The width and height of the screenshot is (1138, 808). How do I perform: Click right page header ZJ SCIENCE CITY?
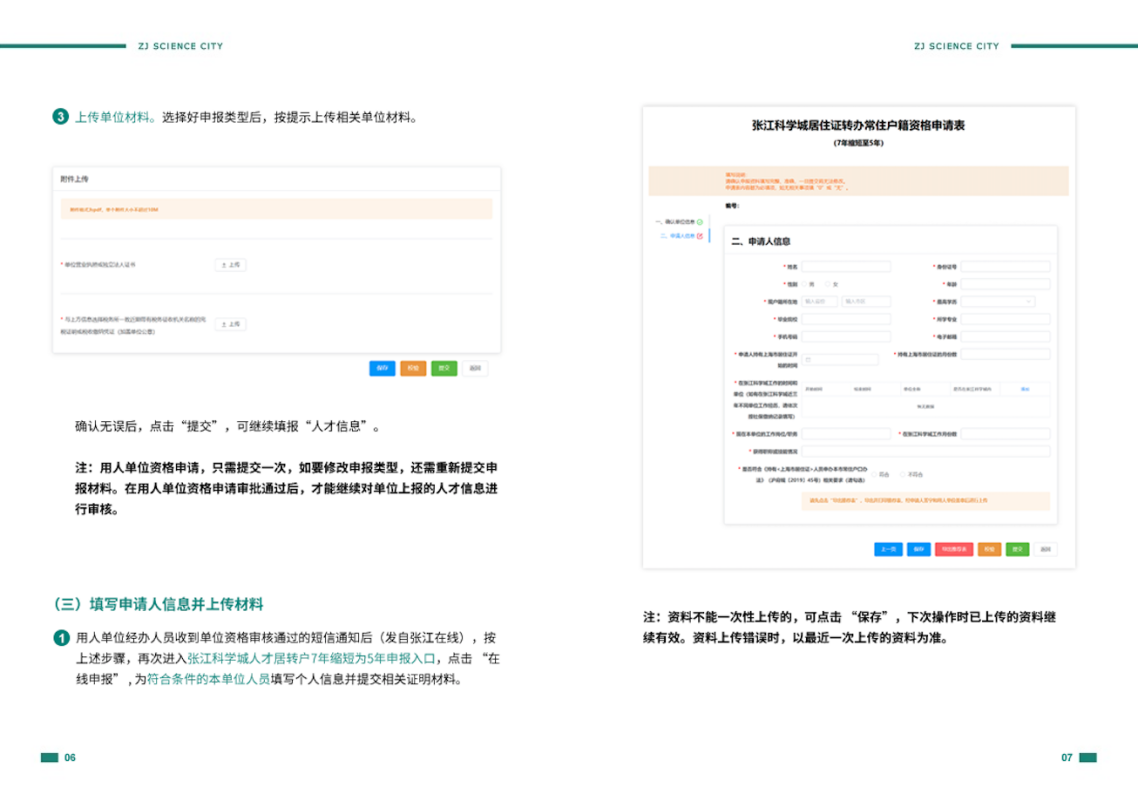pyautogui.click(x=957, y=46)
